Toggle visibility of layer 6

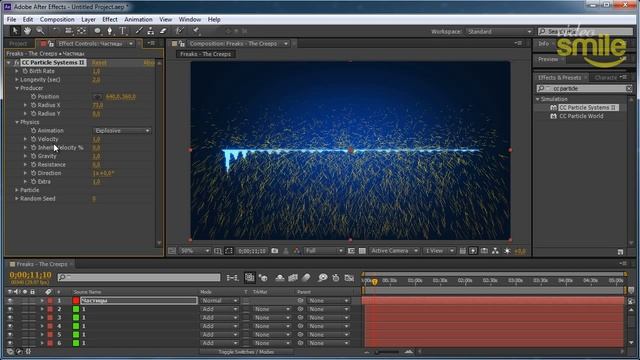10,343
